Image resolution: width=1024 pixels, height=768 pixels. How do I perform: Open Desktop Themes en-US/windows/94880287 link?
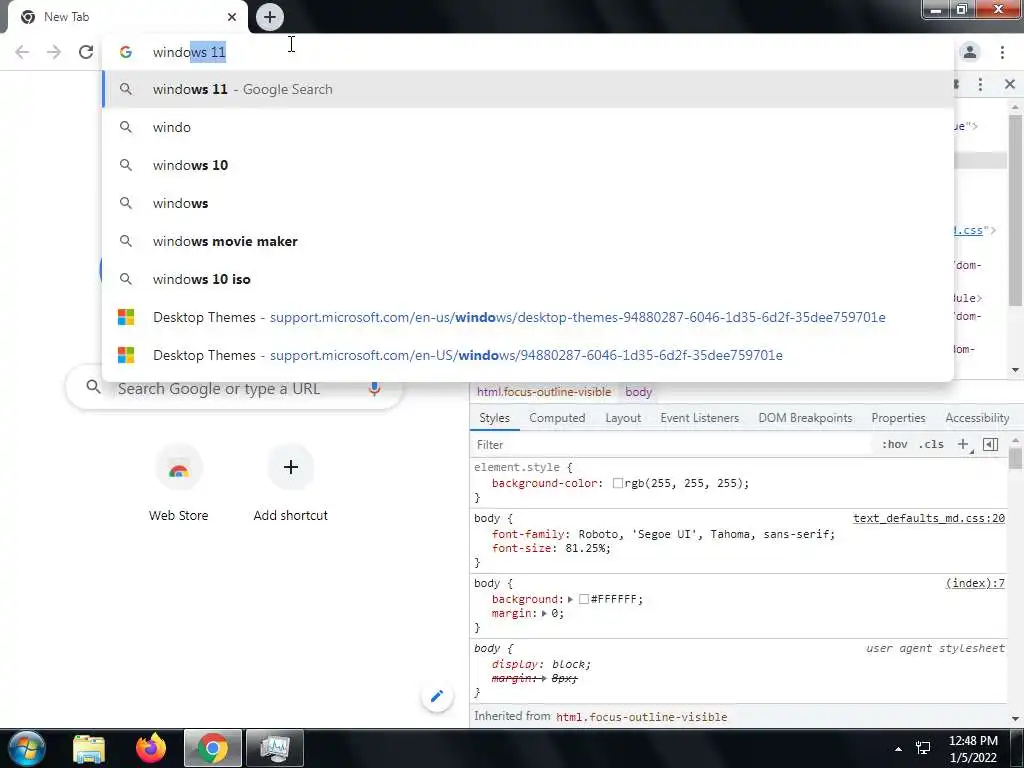coord(528,355)
